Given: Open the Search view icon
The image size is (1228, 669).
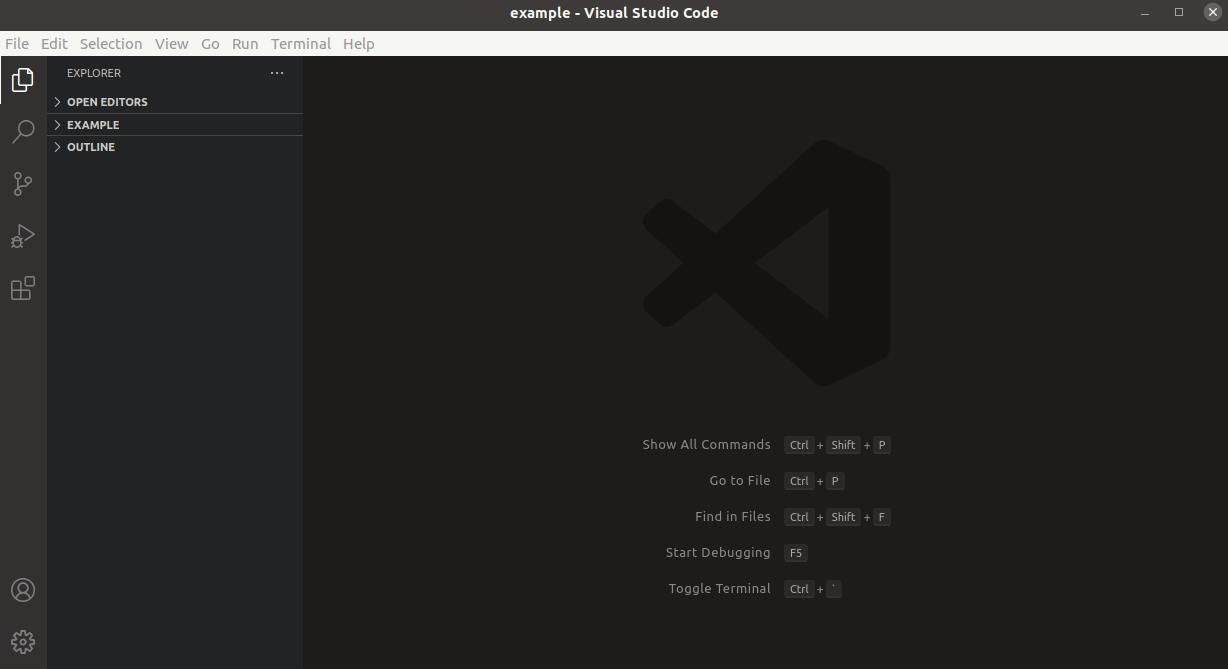Looking at the screenshot, I should point(23,132).
